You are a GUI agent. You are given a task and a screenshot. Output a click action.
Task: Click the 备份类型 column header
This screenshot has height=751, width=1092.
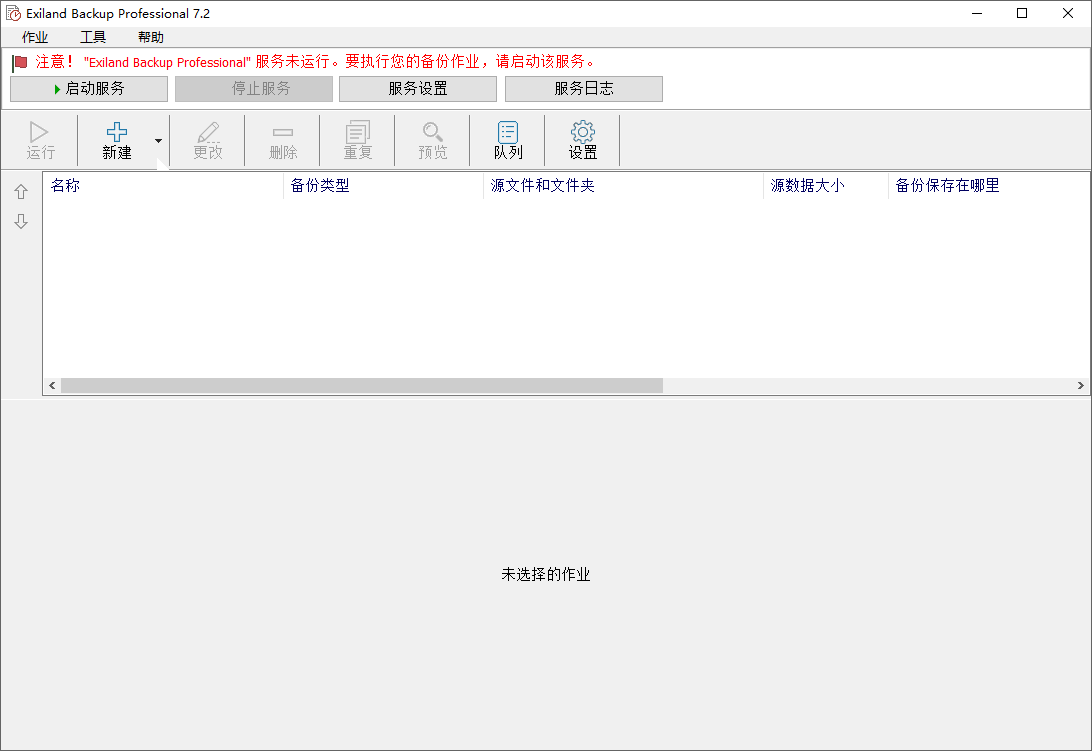click(x=383, y=185)
